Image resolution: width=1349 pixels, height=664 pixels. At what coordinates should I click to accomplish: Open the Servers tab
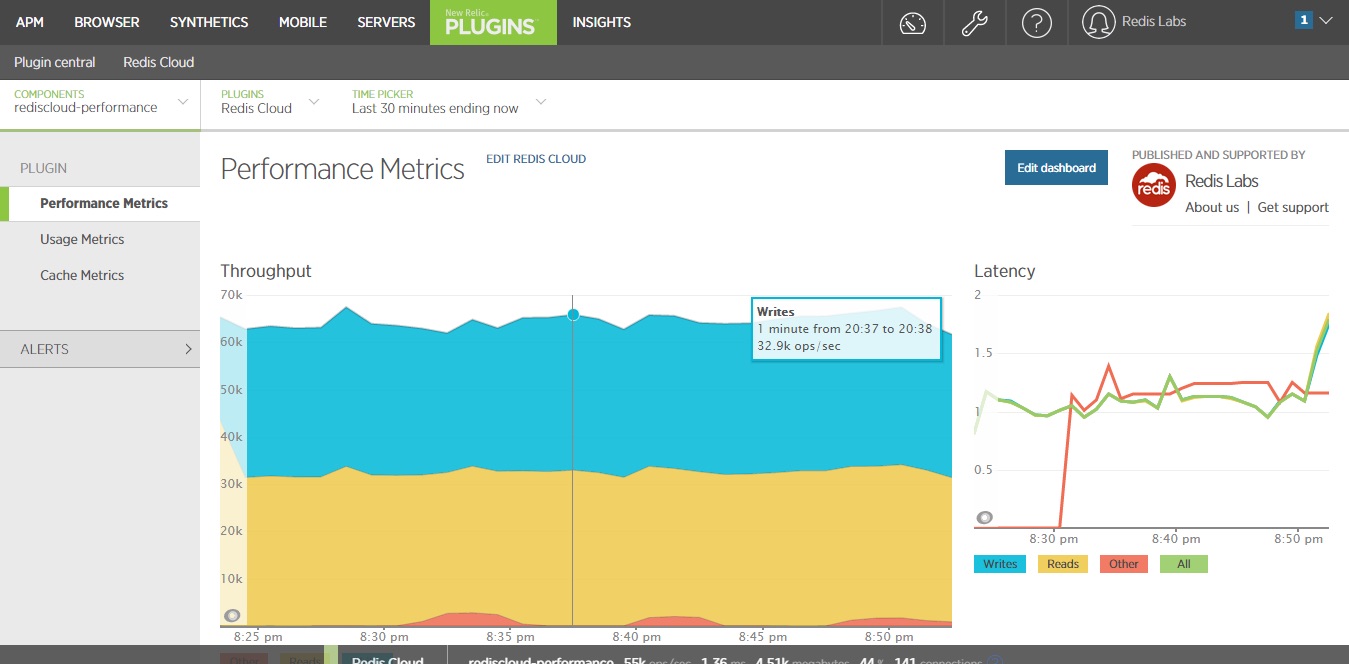coord(386,22)
